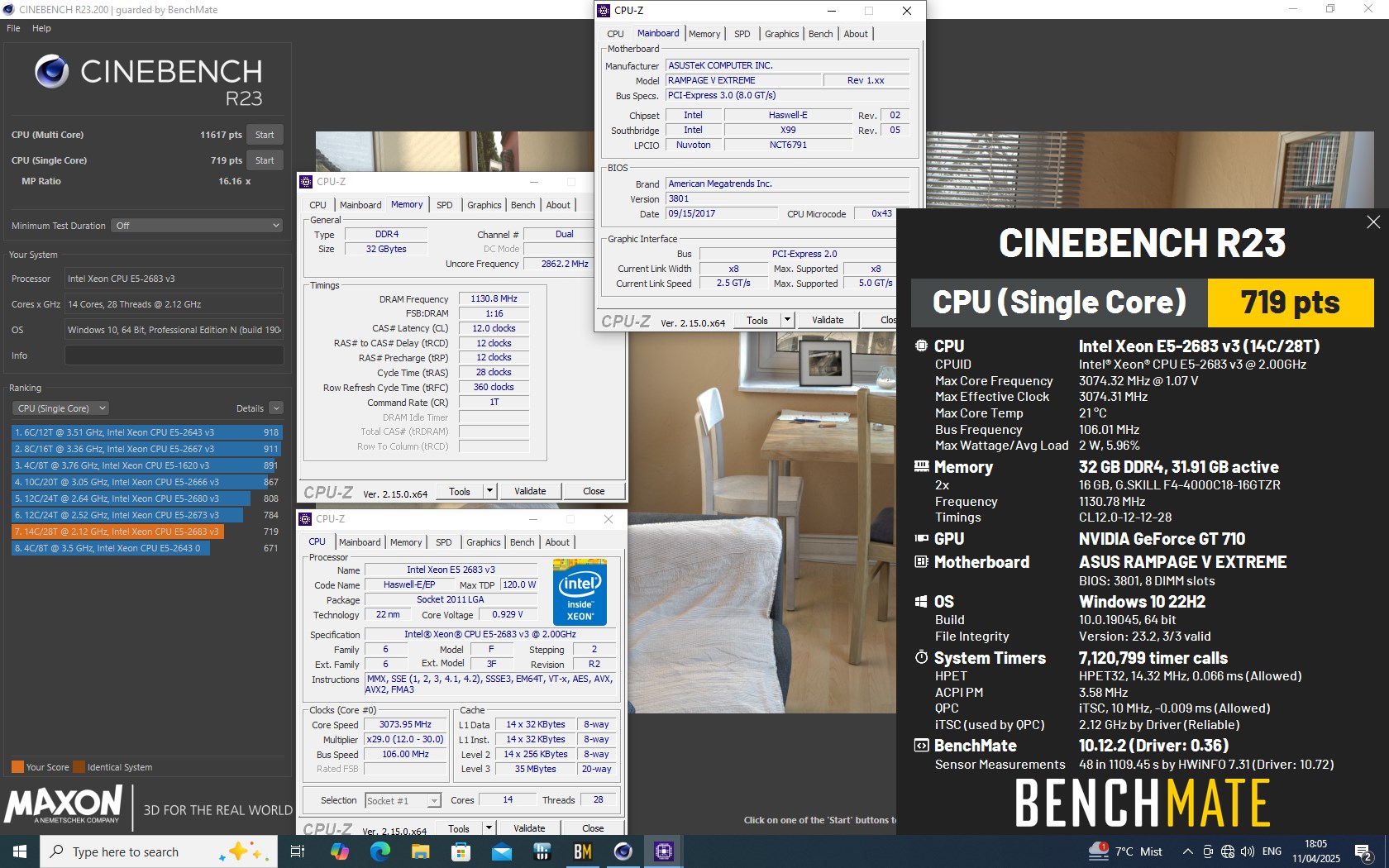Select ranking row Xeon E5-2643 v3 918
1389x868 pixels.
pyautogui.click(x=146, y=432)
